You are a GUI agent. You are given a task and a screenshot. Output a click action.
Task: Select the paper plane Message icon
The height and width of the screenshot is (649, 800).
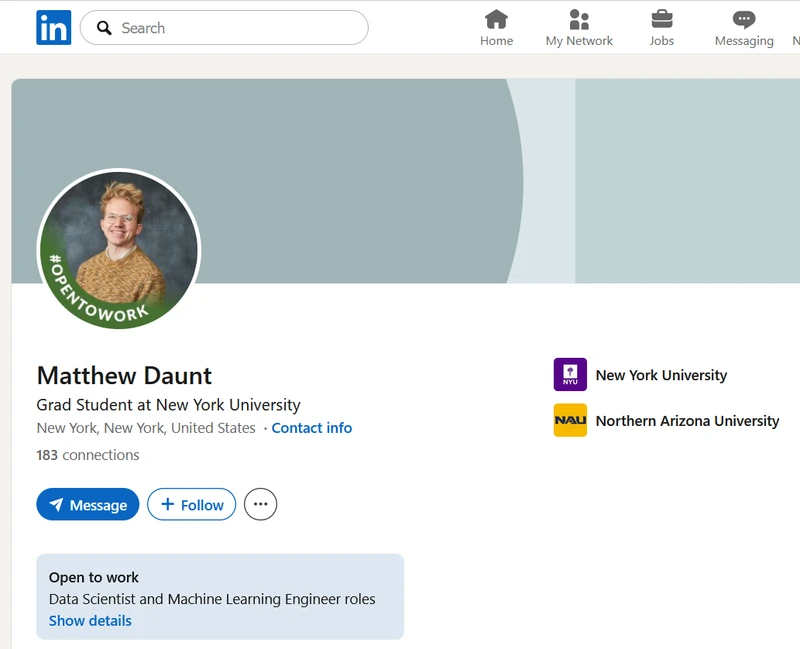58,504
